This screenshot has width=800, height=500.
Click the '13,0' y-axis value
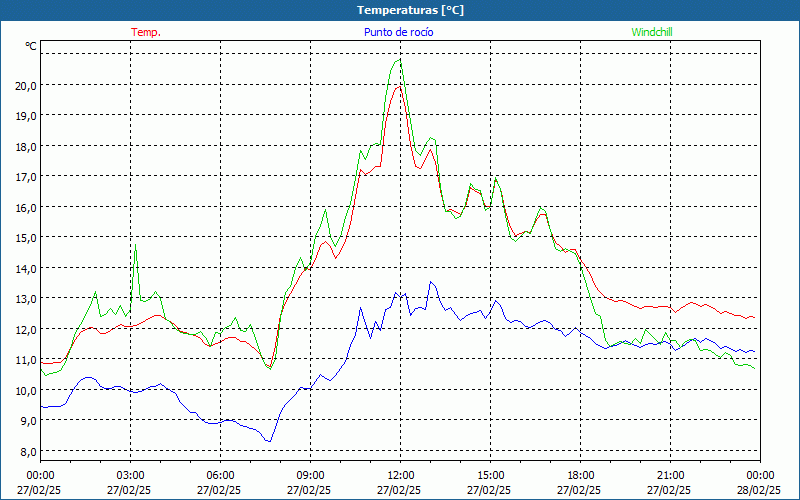tap(26, 298)
